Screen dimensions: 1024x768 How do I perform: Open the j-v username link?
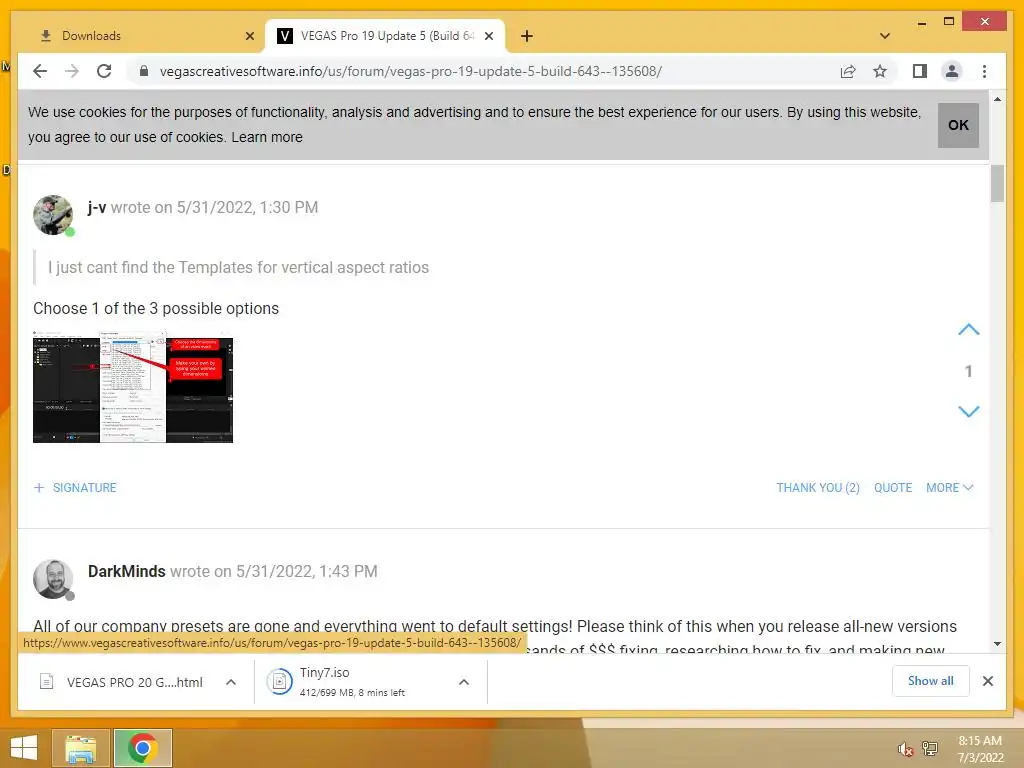click(97, 208)
